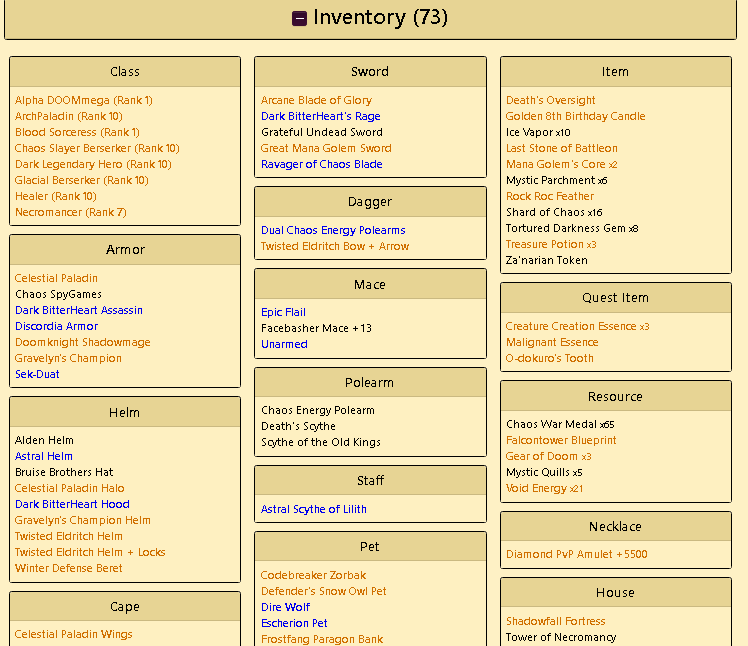
Task: Open Diamond PvP Amulet +5500 link
Action: pyautogui.click(x=576, y=554)
